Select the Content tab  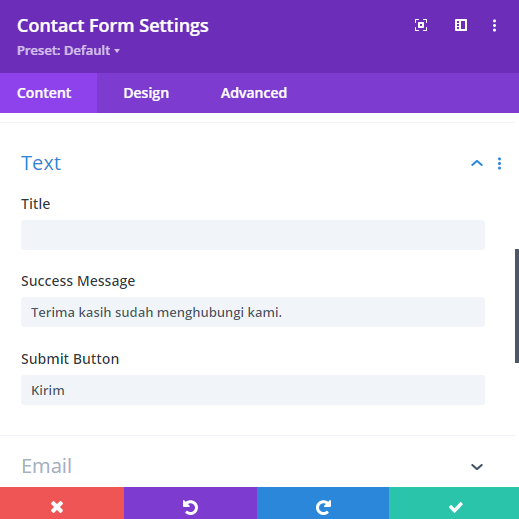[44, 93]
